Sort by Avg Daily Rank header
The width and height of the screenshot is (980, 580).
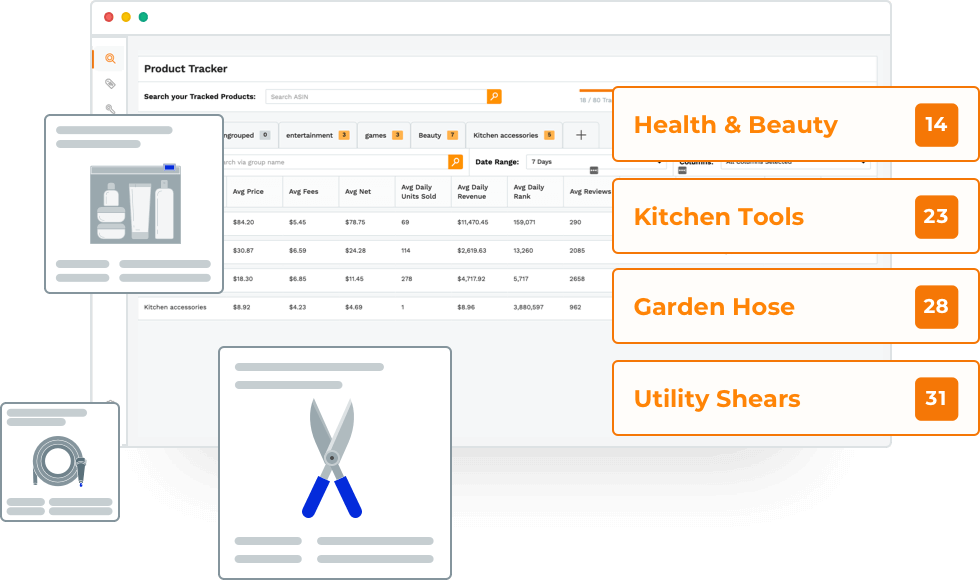(x=529, y=192)
